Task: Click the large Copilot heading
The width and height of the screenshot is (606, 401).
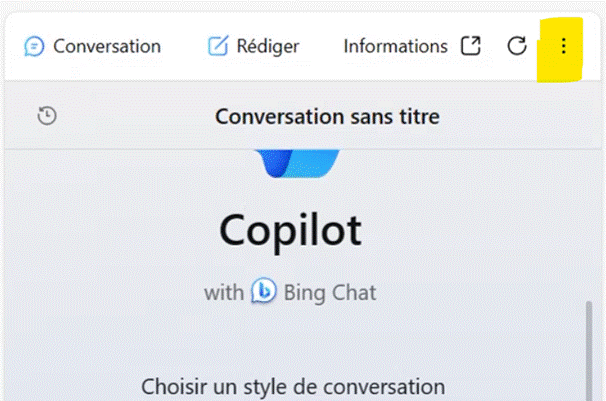Action: 290,231
